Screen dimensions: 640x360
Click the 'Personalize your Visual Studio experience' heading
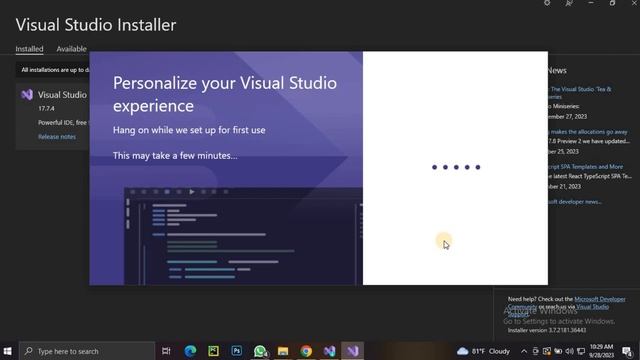(225, 94)
